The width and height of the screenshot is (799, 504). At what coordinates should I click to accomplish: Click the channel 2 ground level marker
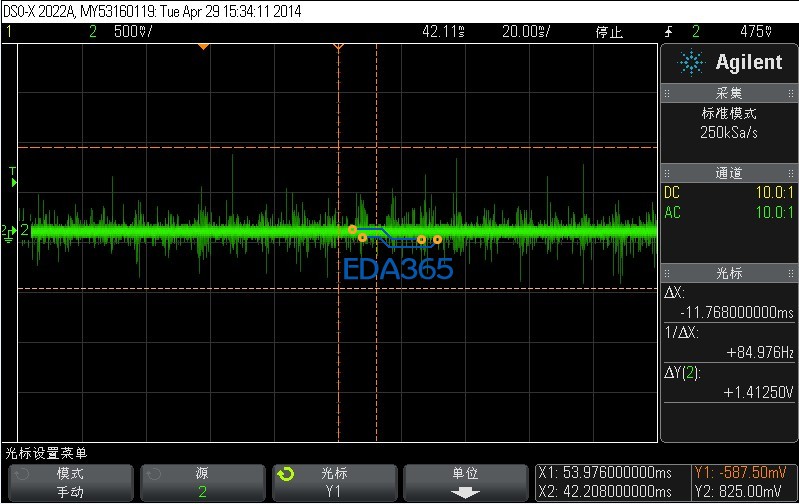[x=9, y=233]
